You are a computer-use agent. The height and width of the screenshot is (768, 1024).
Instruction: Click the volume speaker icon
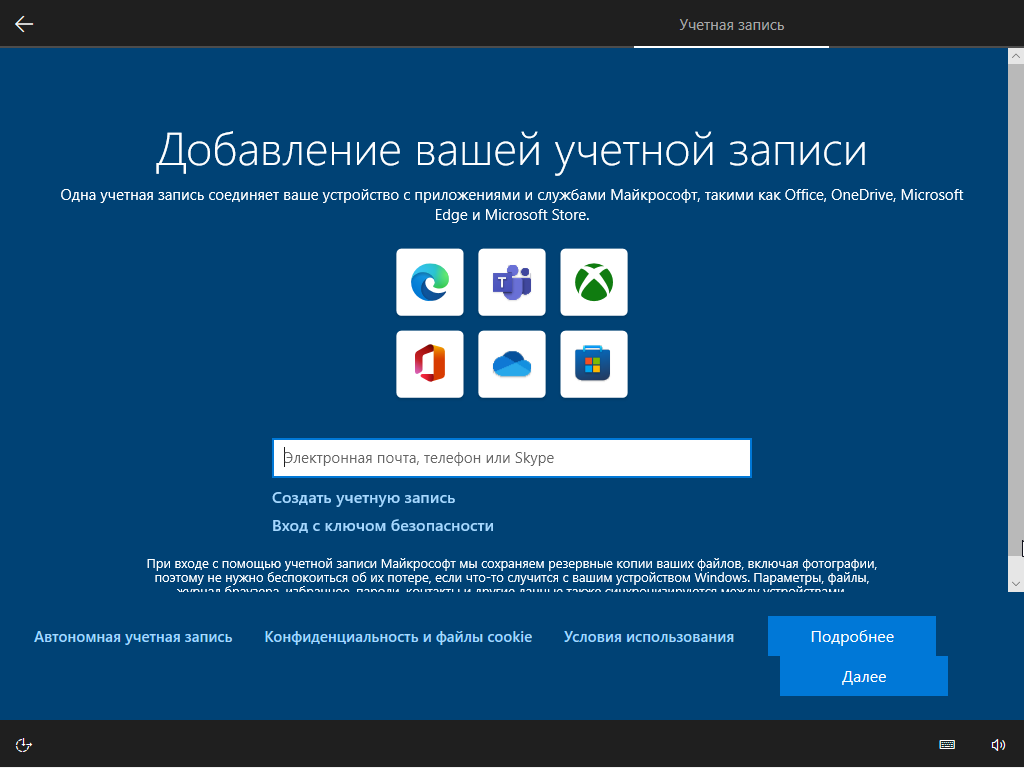[x=998, y=745]
